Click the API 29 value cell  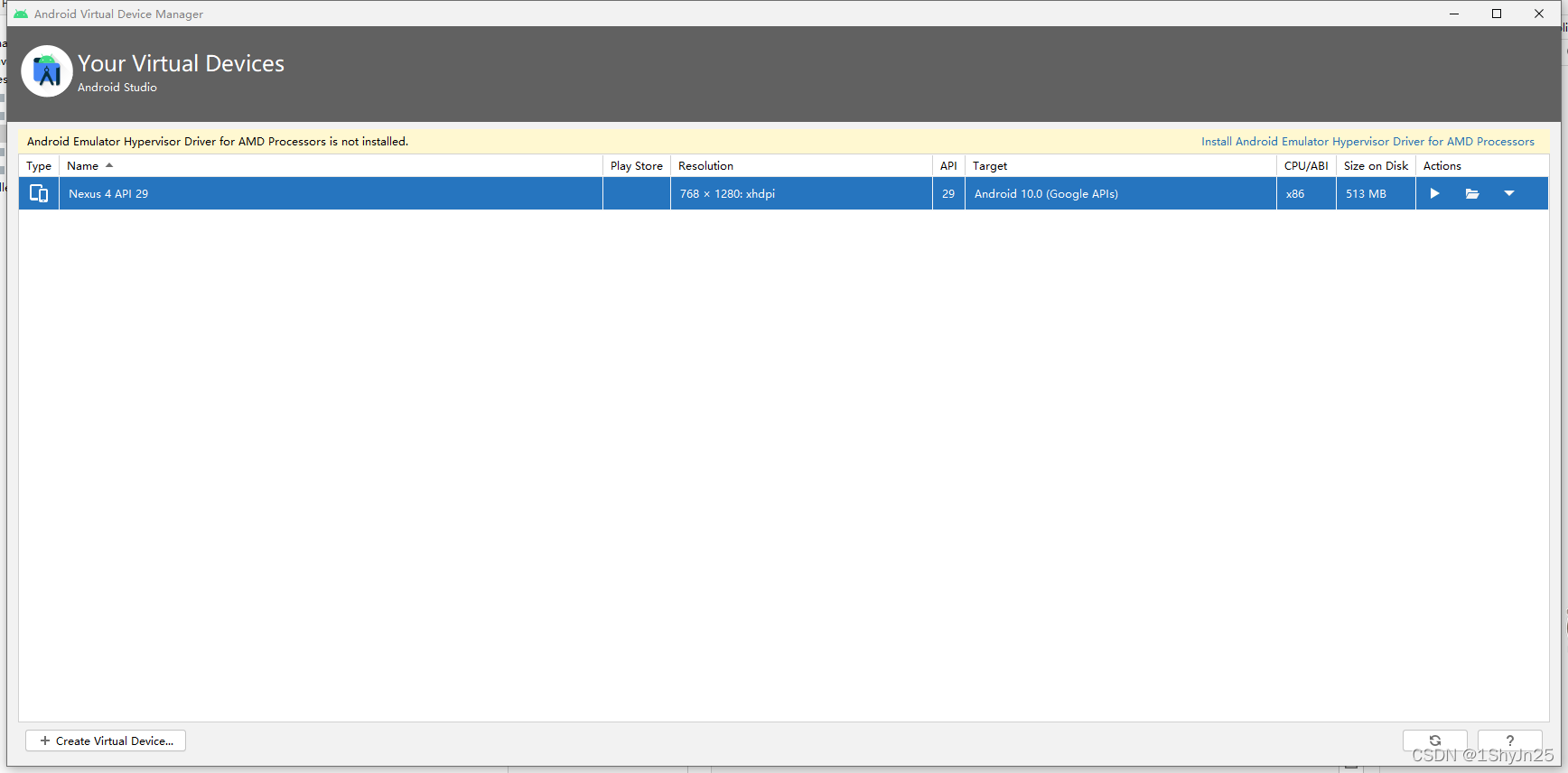click(948, 193)
